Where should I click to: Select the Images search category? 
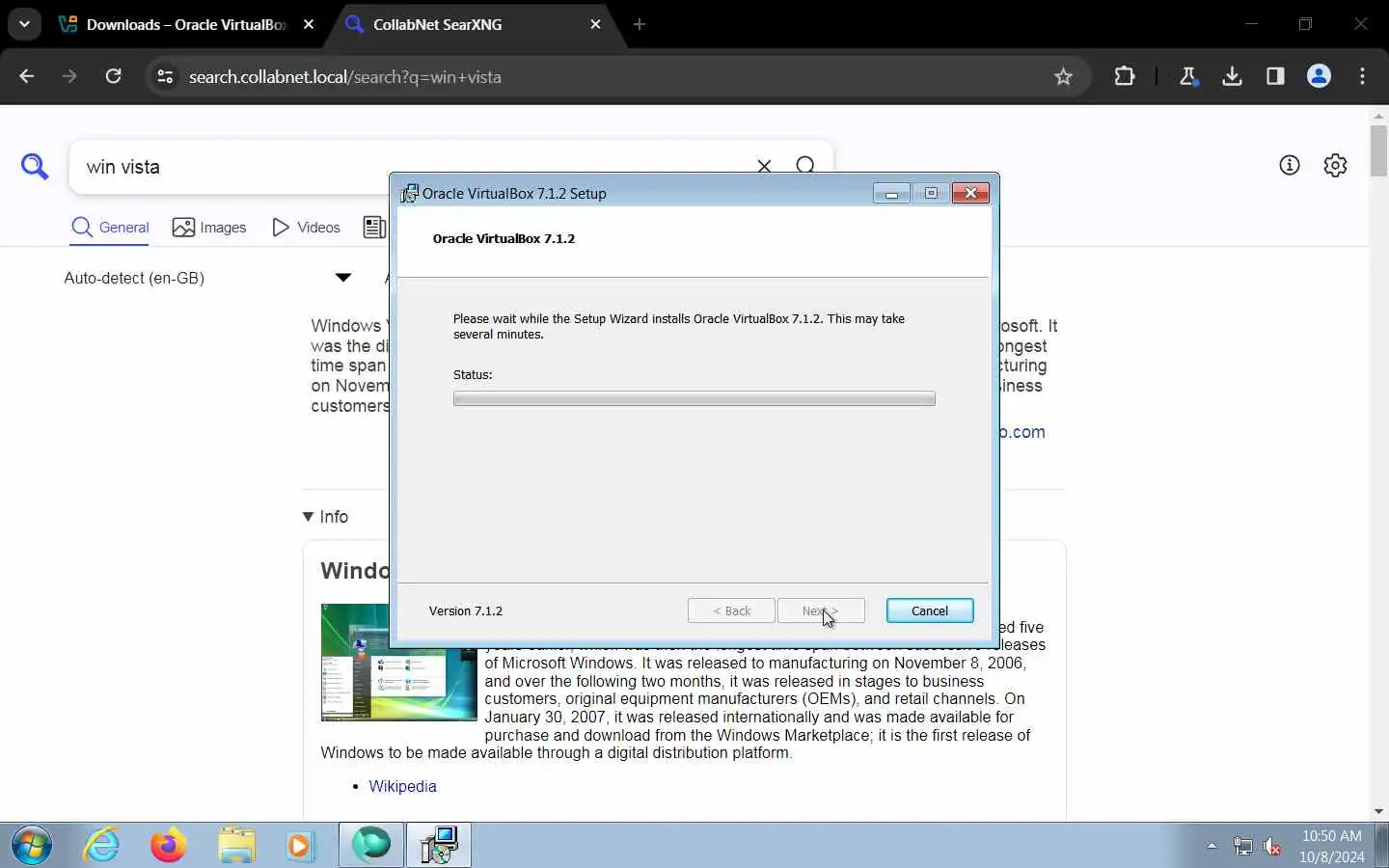click(x=209, y=228)
